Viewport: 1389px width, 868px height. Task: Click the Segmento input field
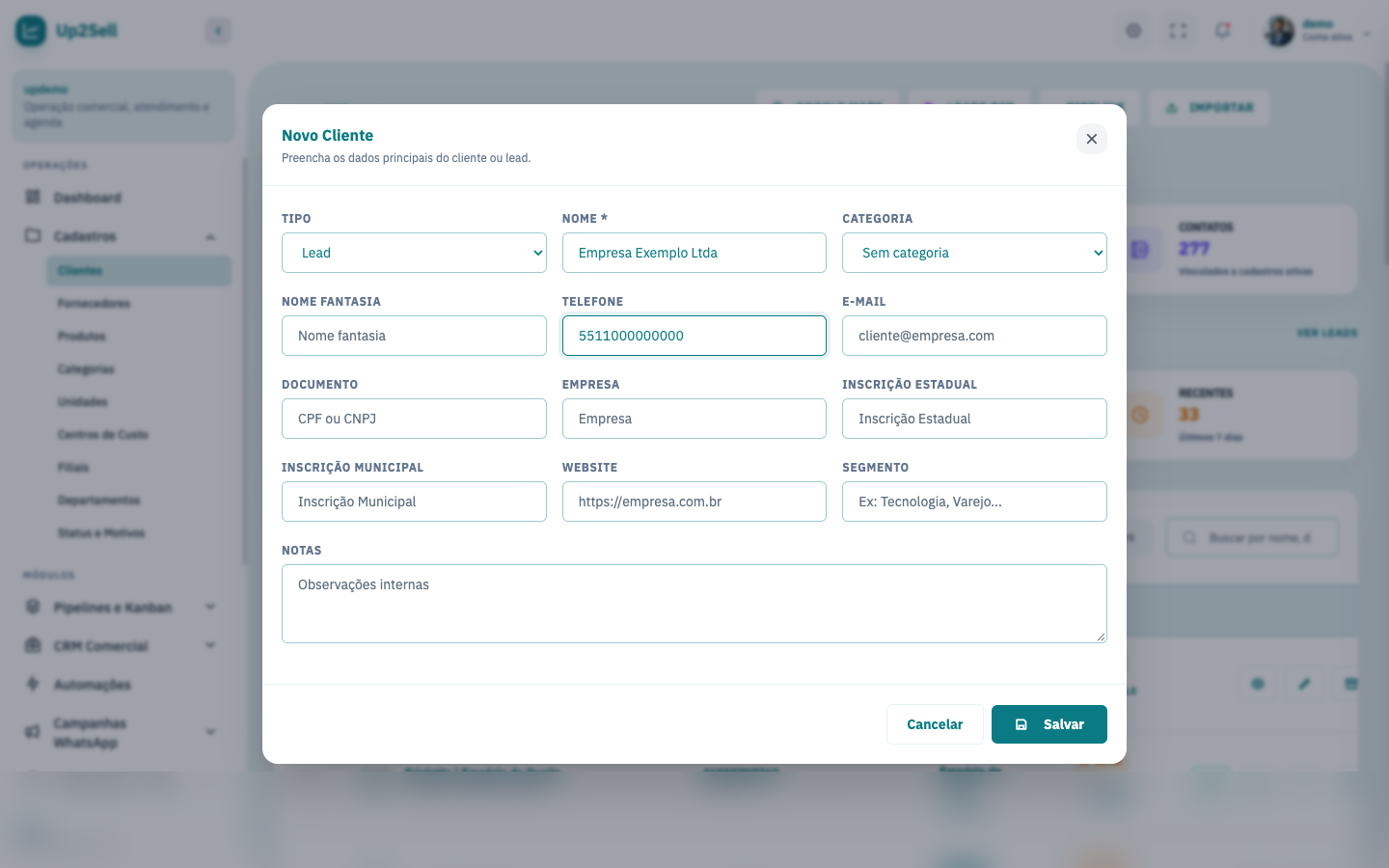click(974, 502)
